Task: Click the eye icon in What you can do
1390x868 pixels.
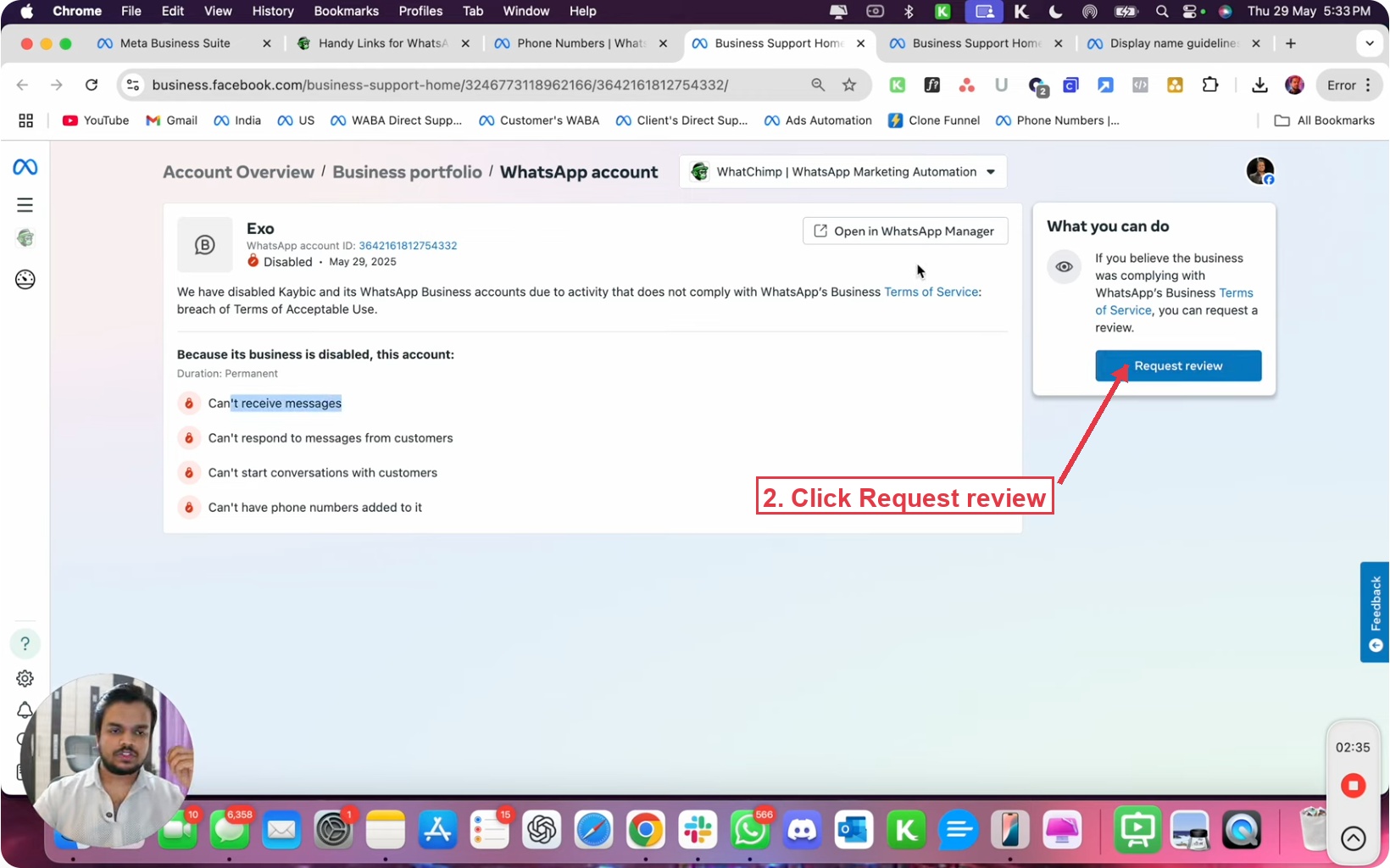Action: pos(1064,266)
